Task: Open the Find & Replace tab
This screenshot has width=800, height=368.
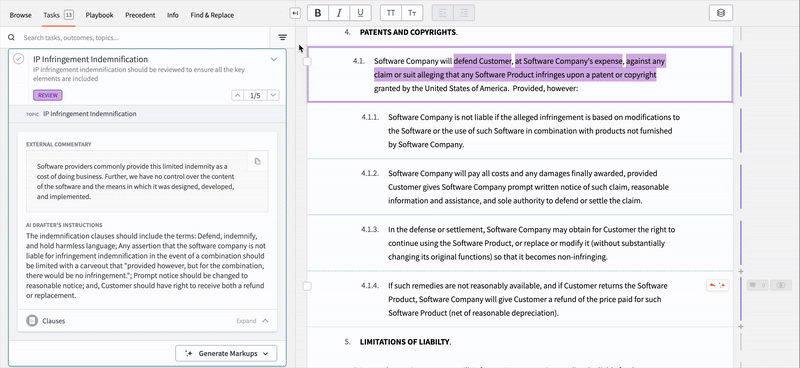Action: tap(212, 15)
